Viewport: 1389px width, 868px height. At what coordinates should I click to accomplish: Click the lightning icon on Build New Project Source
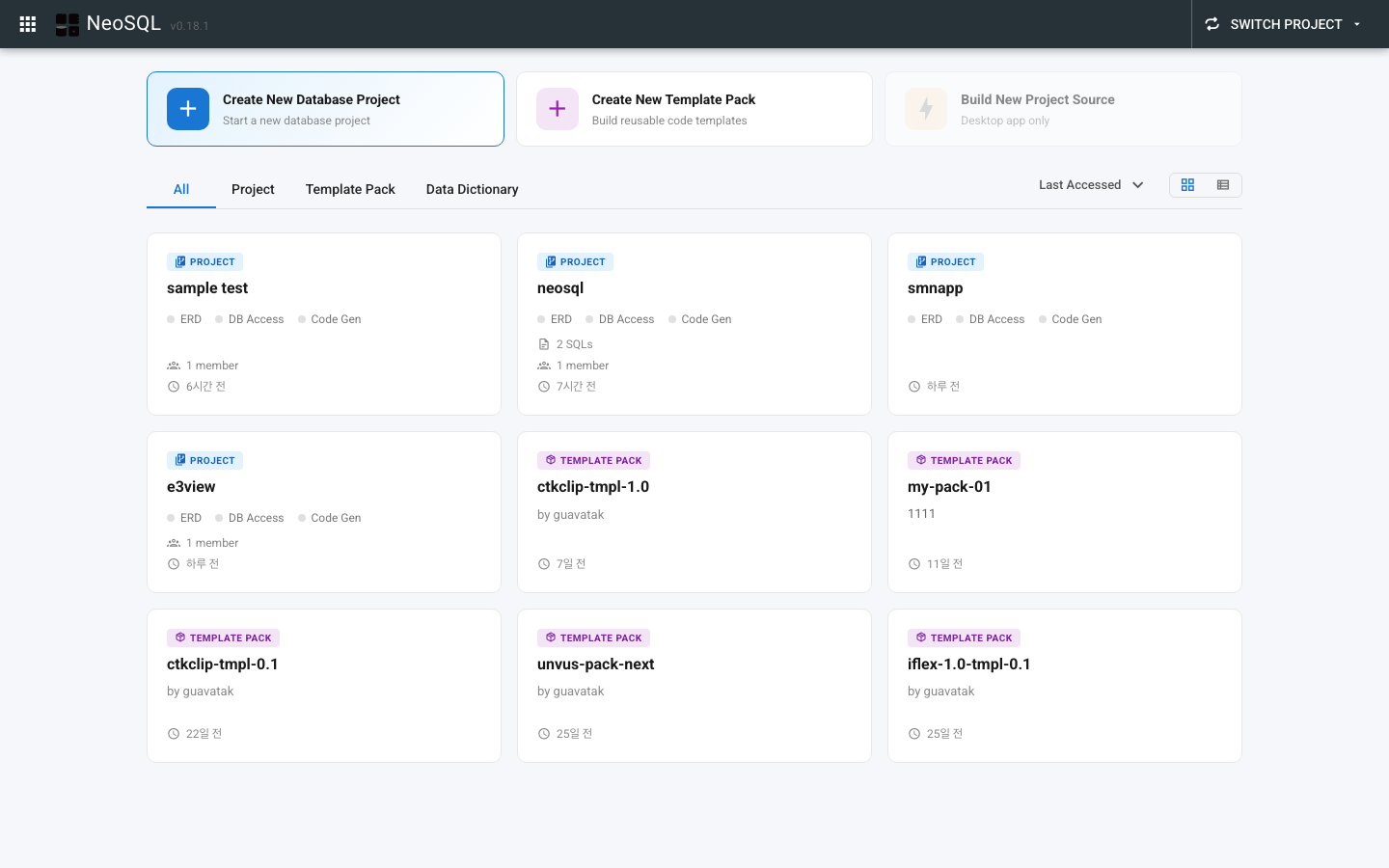click(x=926, y=108)
